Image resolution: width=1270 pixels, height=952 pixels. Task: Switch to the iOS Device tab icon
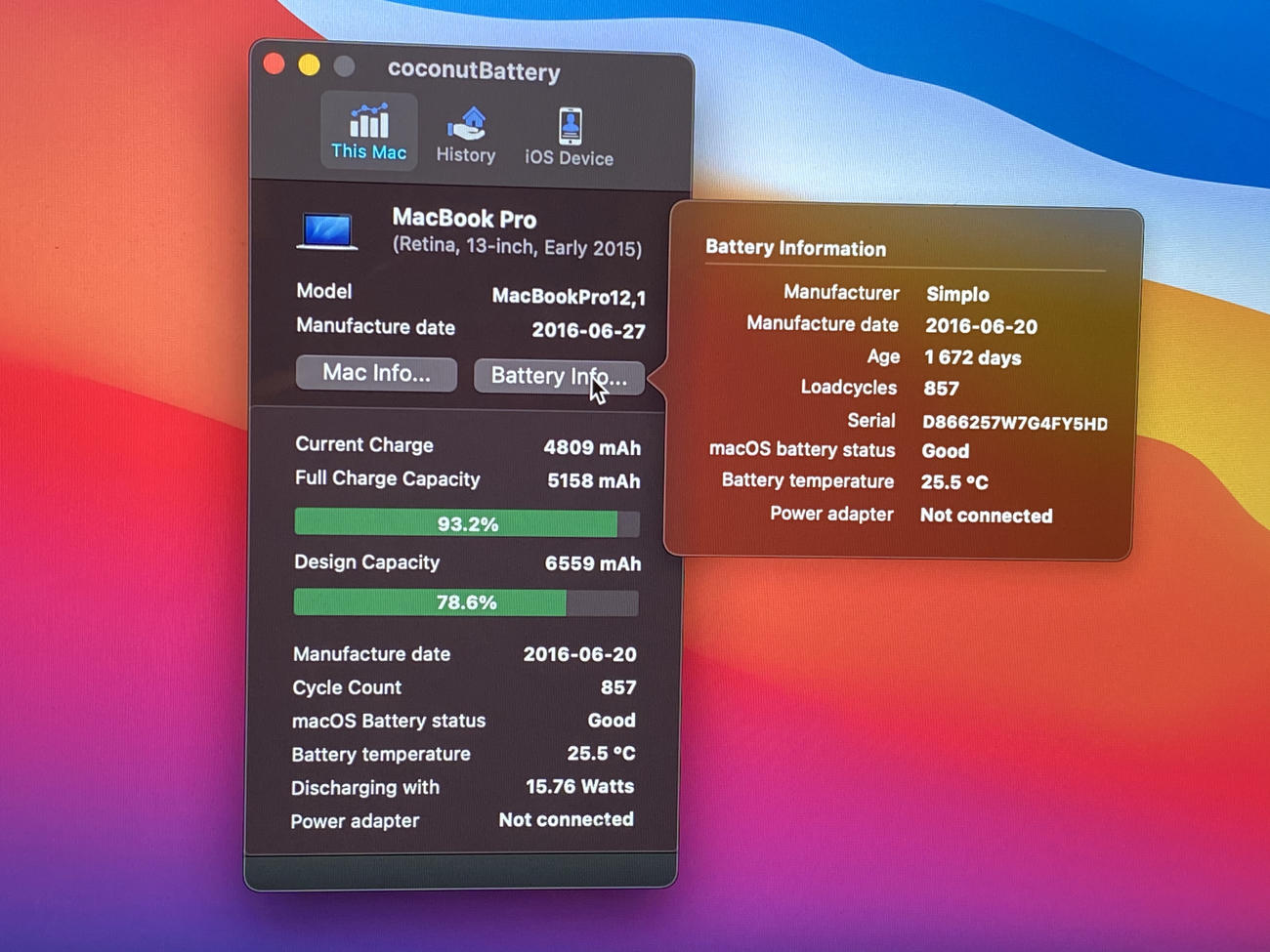[x=570, y=137]
